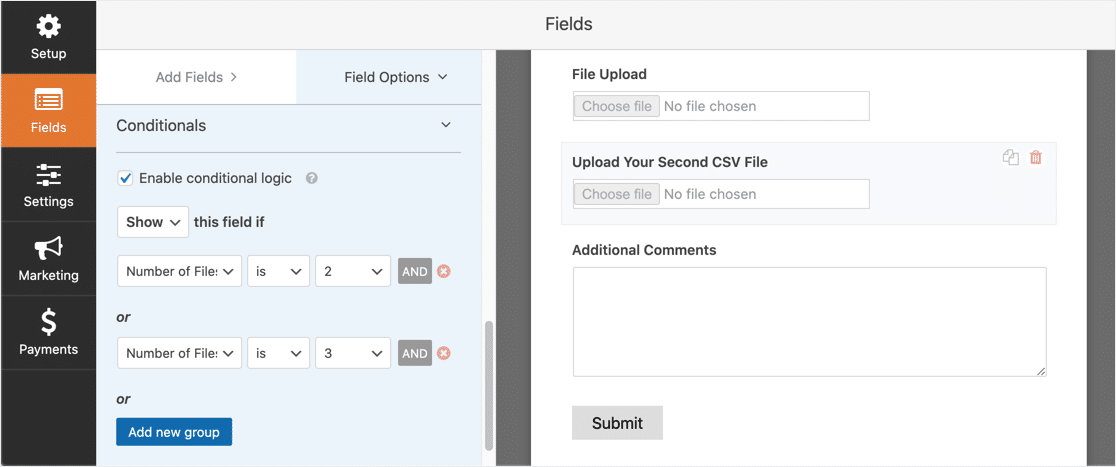Remove the first conditional rule
Viewport: 1116px width, 467px height.
click(x=443, y=271)
